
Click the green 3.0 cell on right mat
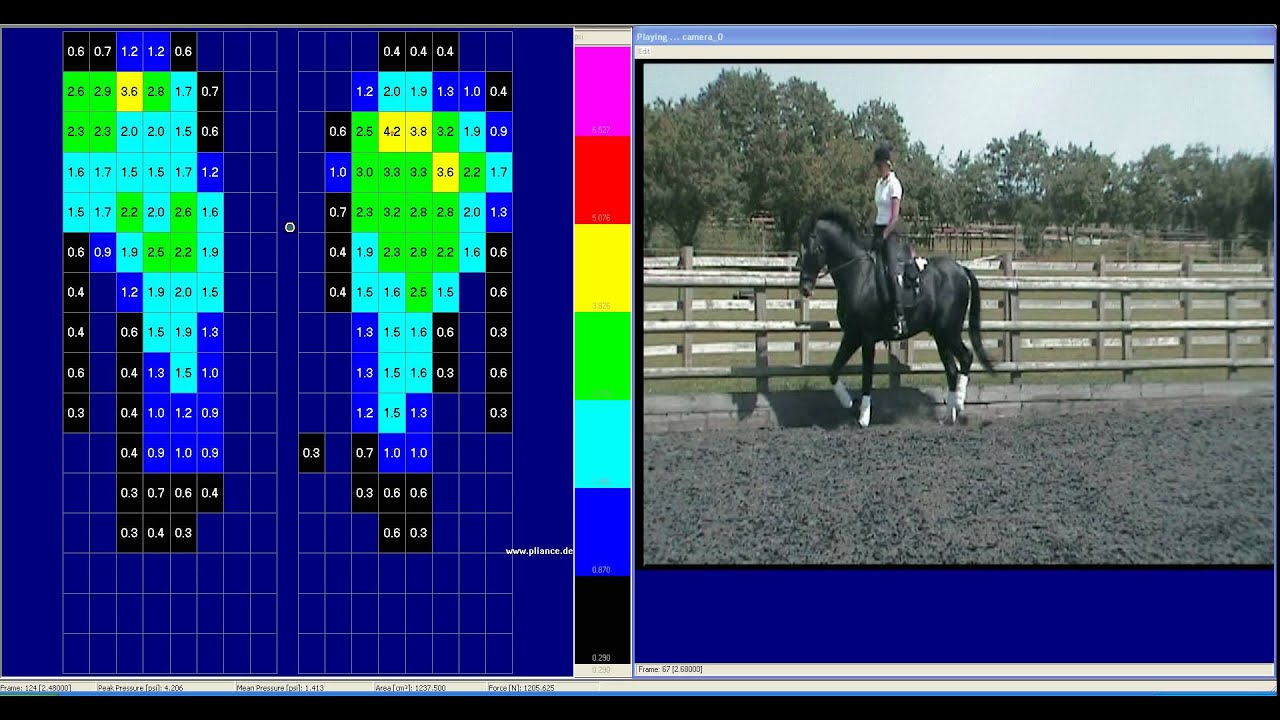[x=365, y=172]
